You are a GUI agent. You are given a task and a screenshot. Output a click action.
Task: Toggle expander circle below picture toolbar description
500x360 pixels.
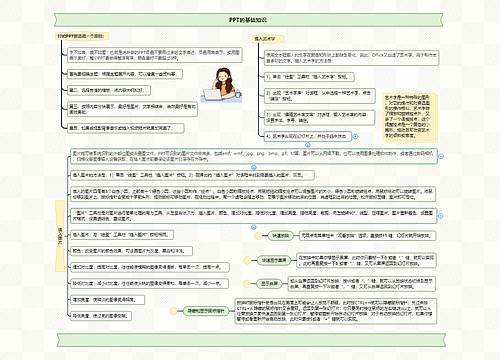[x=253, y=227]
